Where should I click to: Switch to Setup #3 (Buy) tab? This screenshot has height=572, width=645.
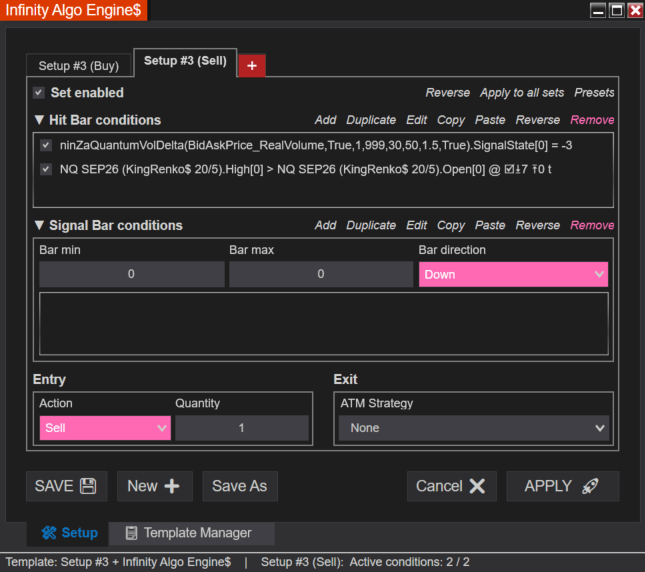(x=79, y=66)
